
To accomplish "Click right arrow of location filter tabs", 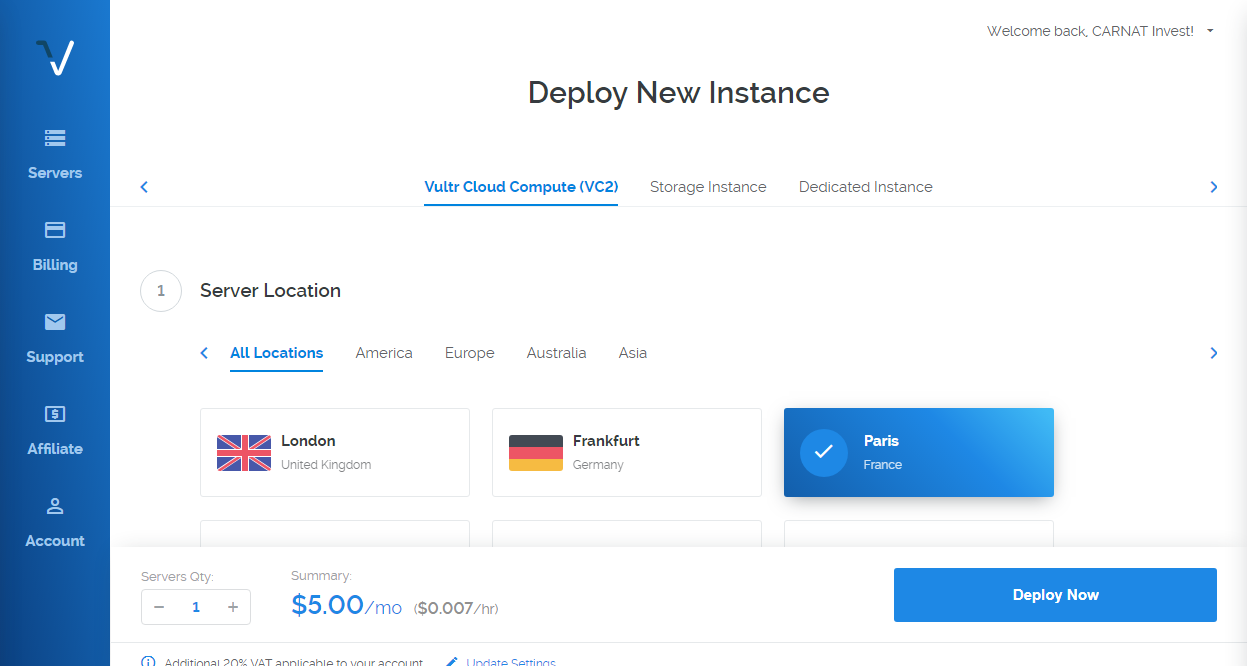I will coord(1214,353).
